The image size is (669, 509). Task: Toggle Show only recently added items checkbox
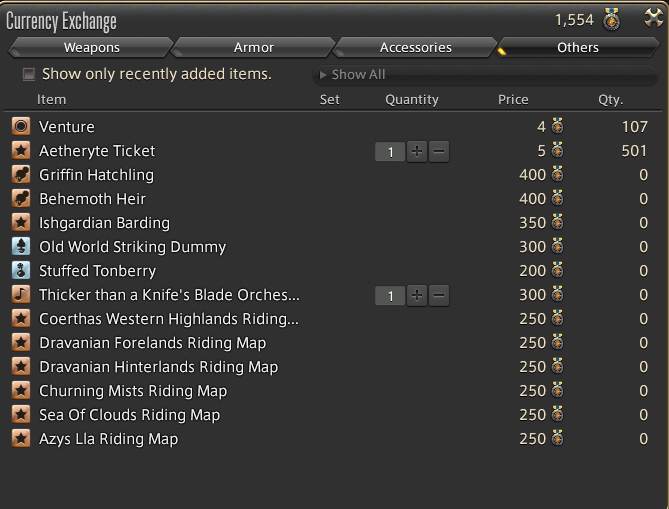[29, 74]
